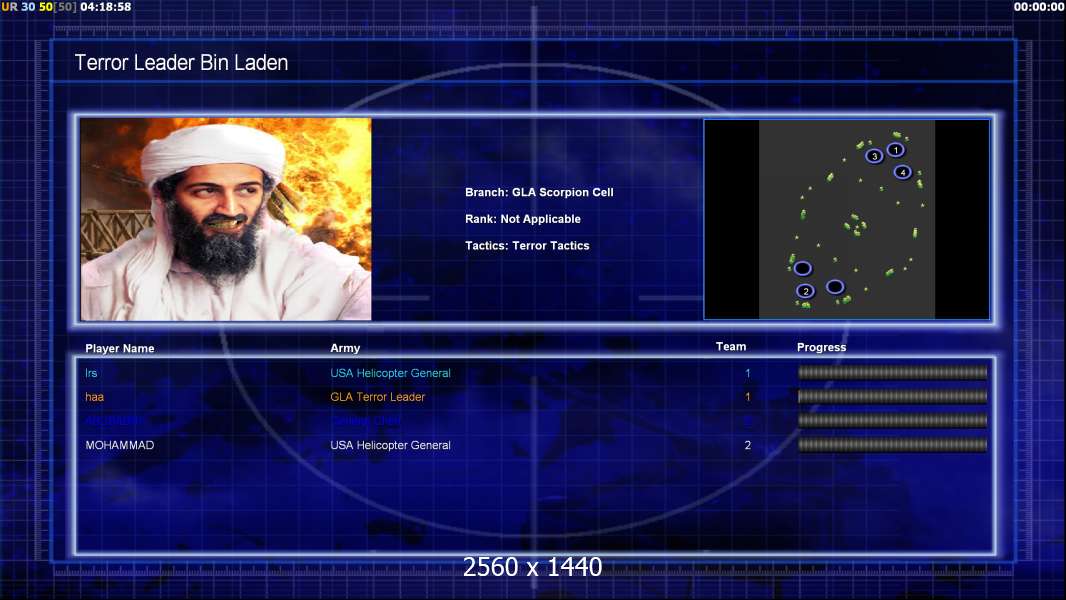Click the 'Progress' column header

(821, 347)
